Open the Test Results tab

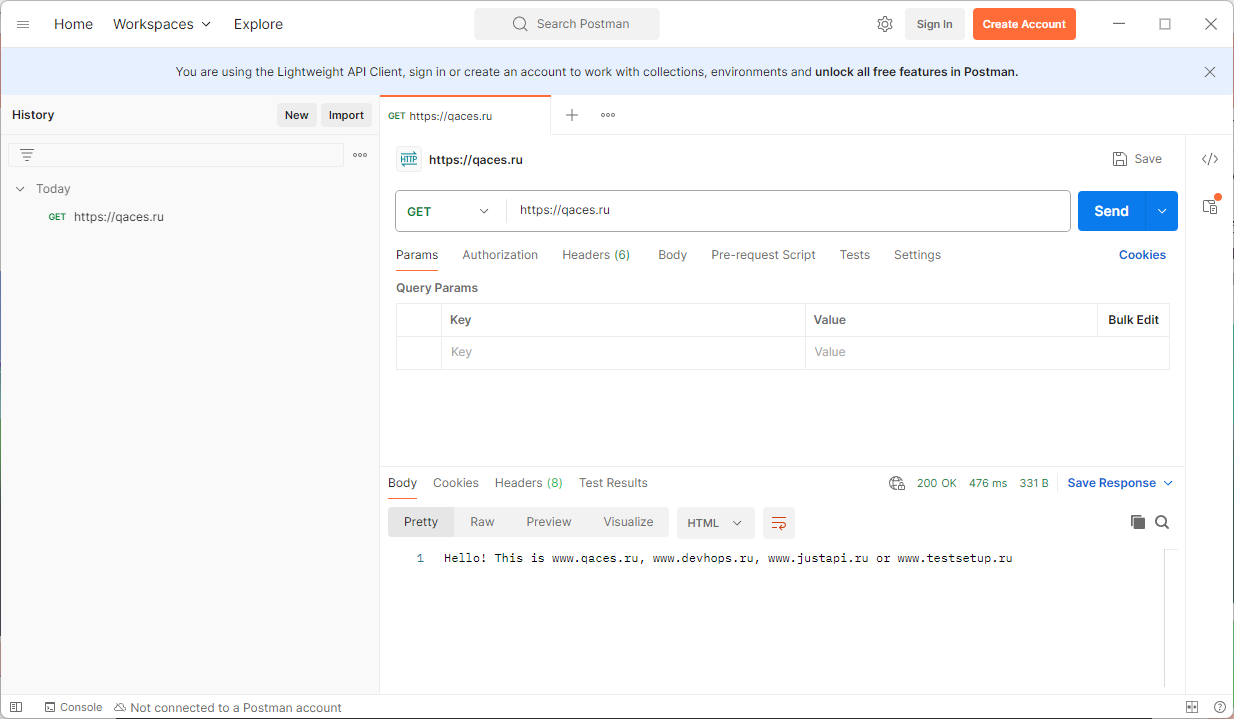click(613, 483)
